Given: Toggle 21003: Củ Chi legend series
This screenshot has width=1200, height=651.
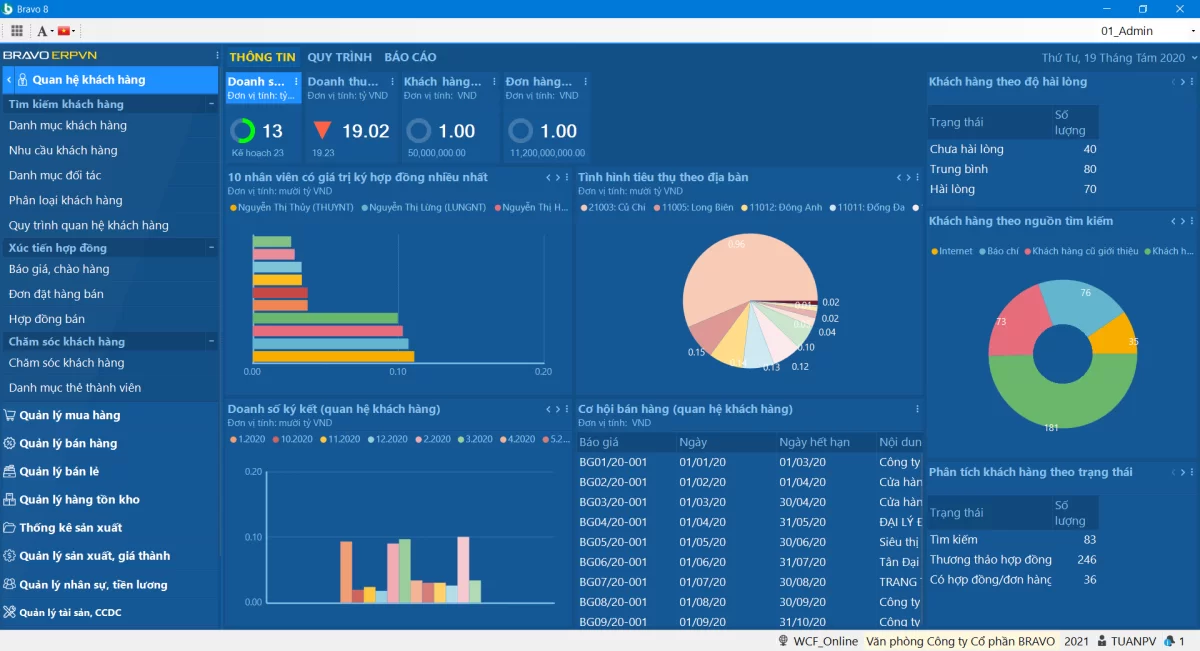Looking at the screenshot, I should click(x=616, y=207).
